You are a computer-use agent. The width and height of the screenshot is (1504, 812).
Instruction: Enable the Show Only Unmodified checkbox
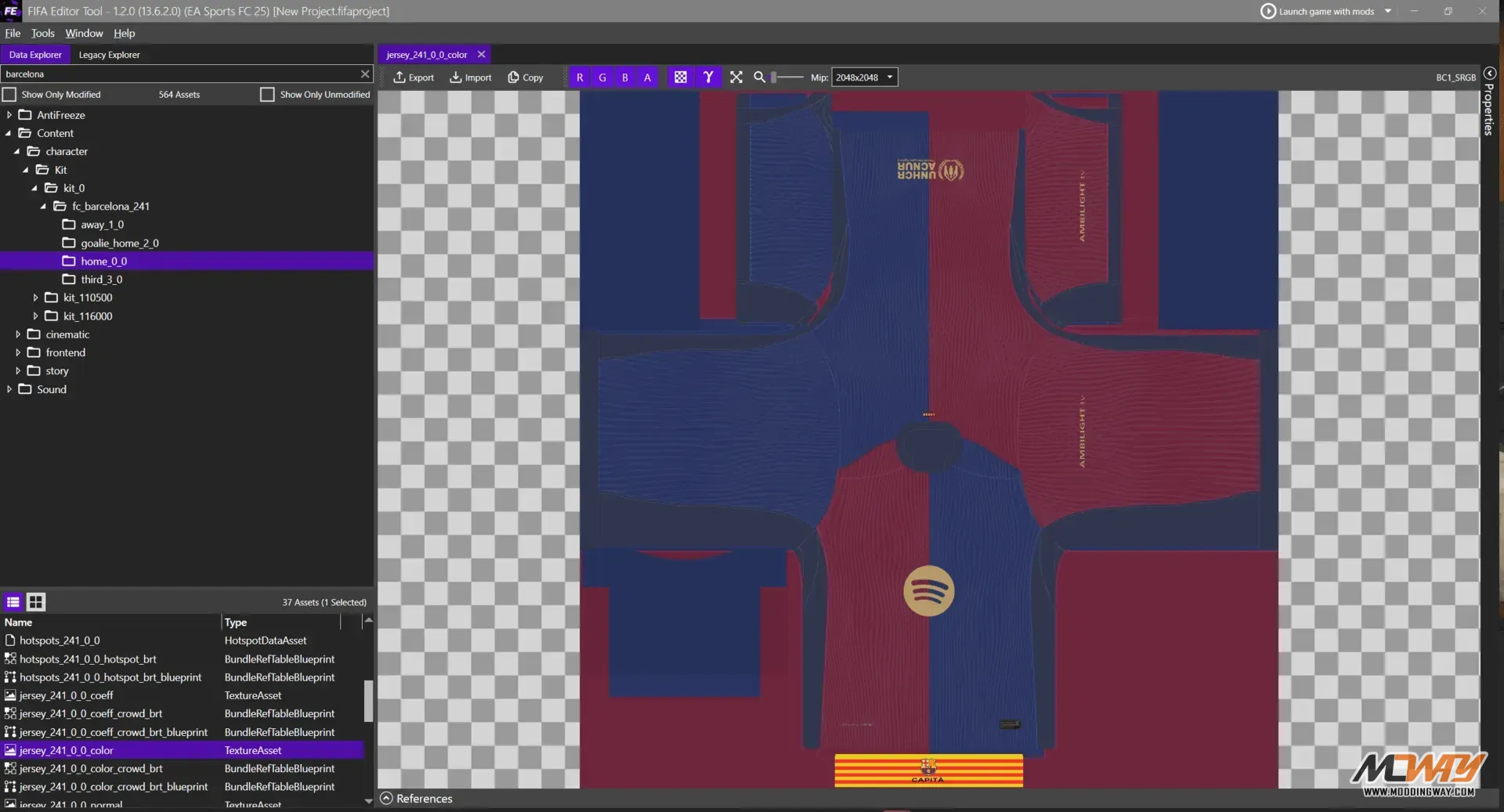(267, 95)
